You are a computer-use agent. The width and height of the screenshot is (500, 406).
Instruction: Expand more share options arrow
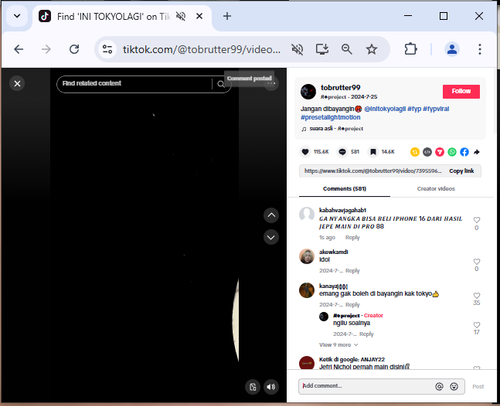click(x=477, y=152)
